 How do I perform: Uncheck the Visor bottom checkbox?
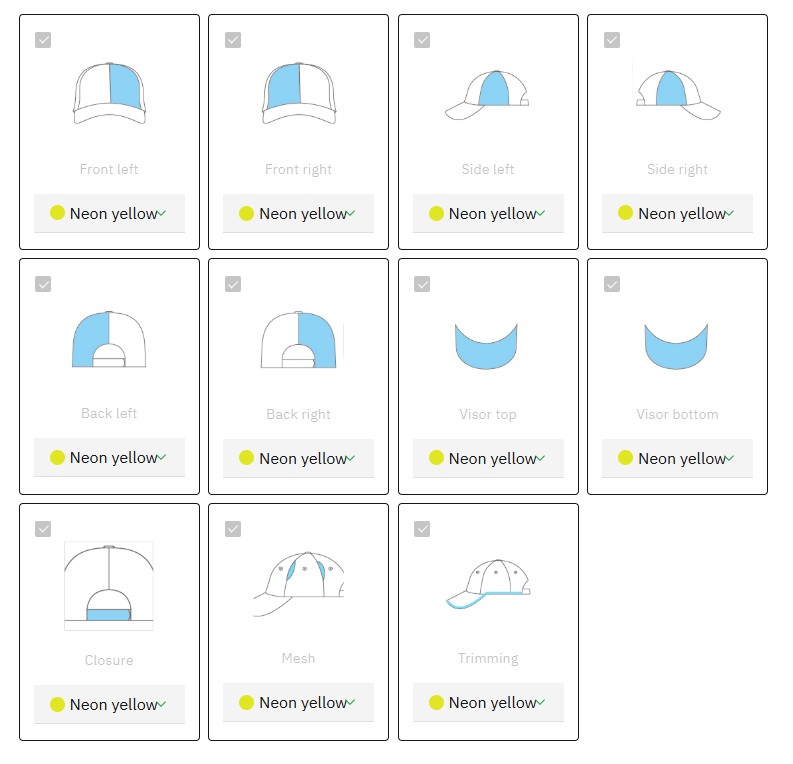[x=612, y=284]
